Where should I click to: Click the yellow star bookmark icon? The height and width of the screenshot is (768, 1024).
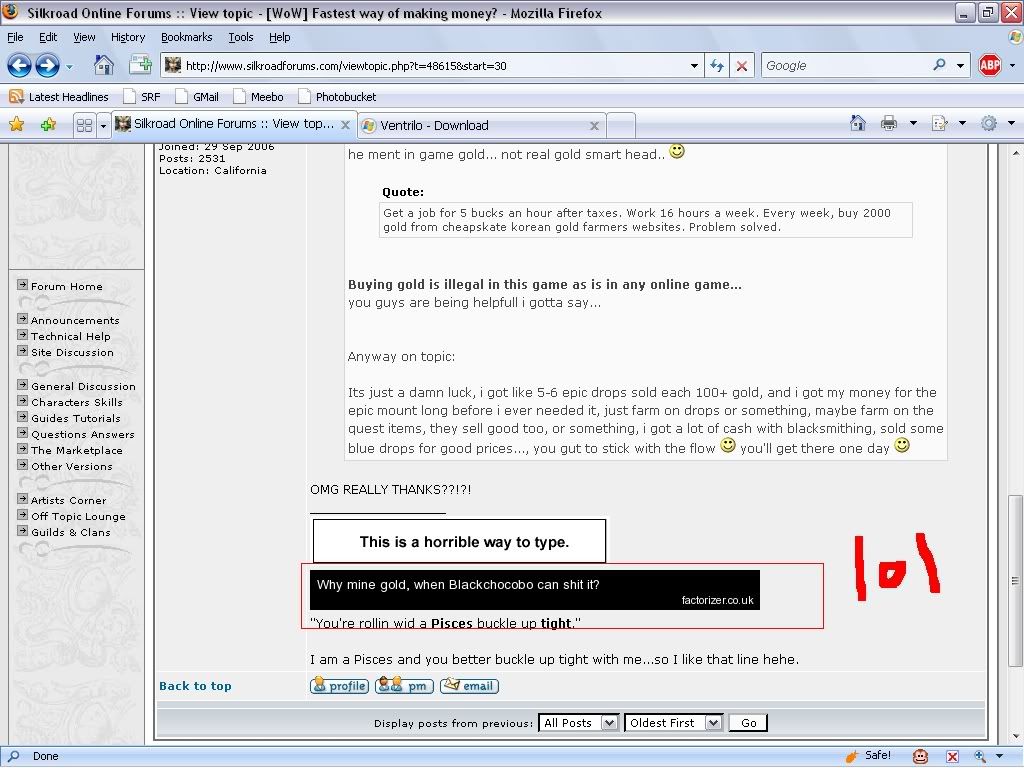click(16, 124)
